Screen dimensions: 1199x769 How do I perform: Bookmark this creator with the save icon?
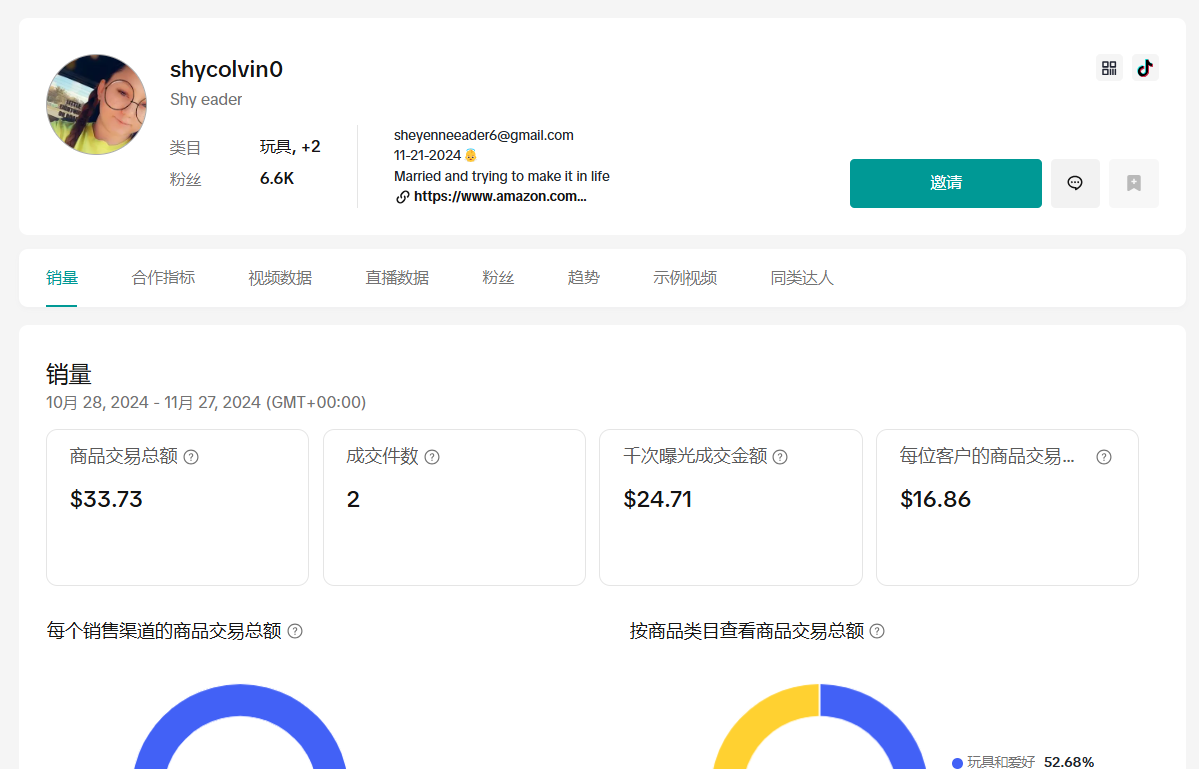pos(1134,183)
